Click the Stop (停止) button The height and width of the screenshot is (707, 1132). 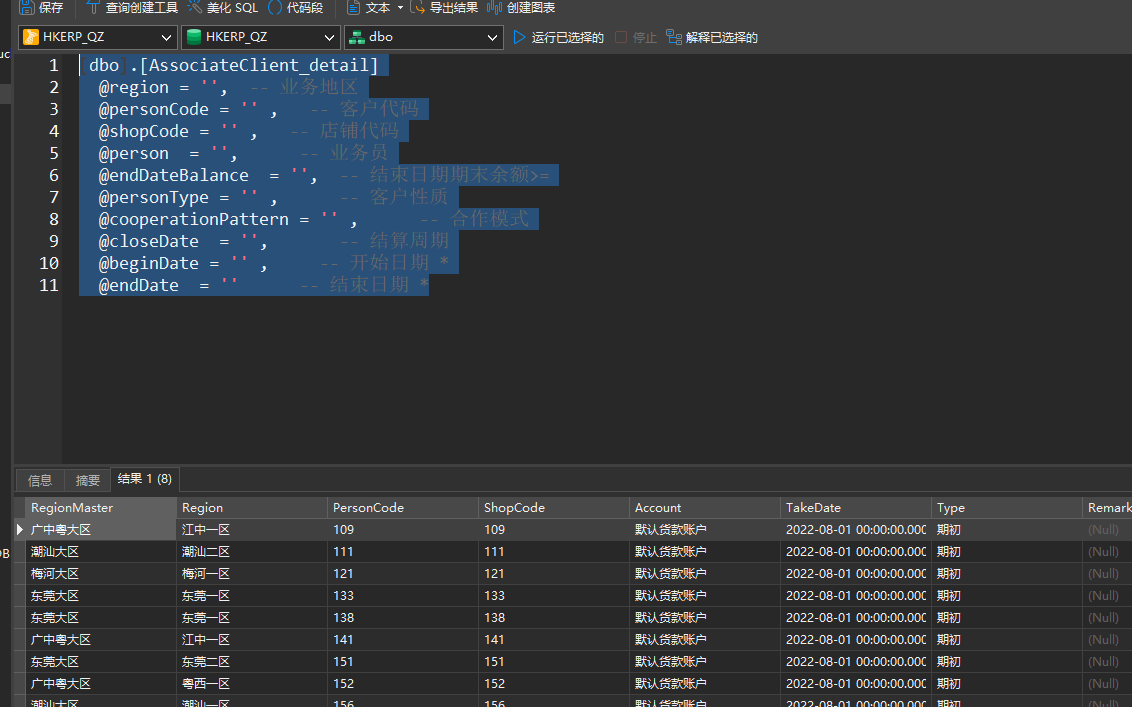click(635, 38)
